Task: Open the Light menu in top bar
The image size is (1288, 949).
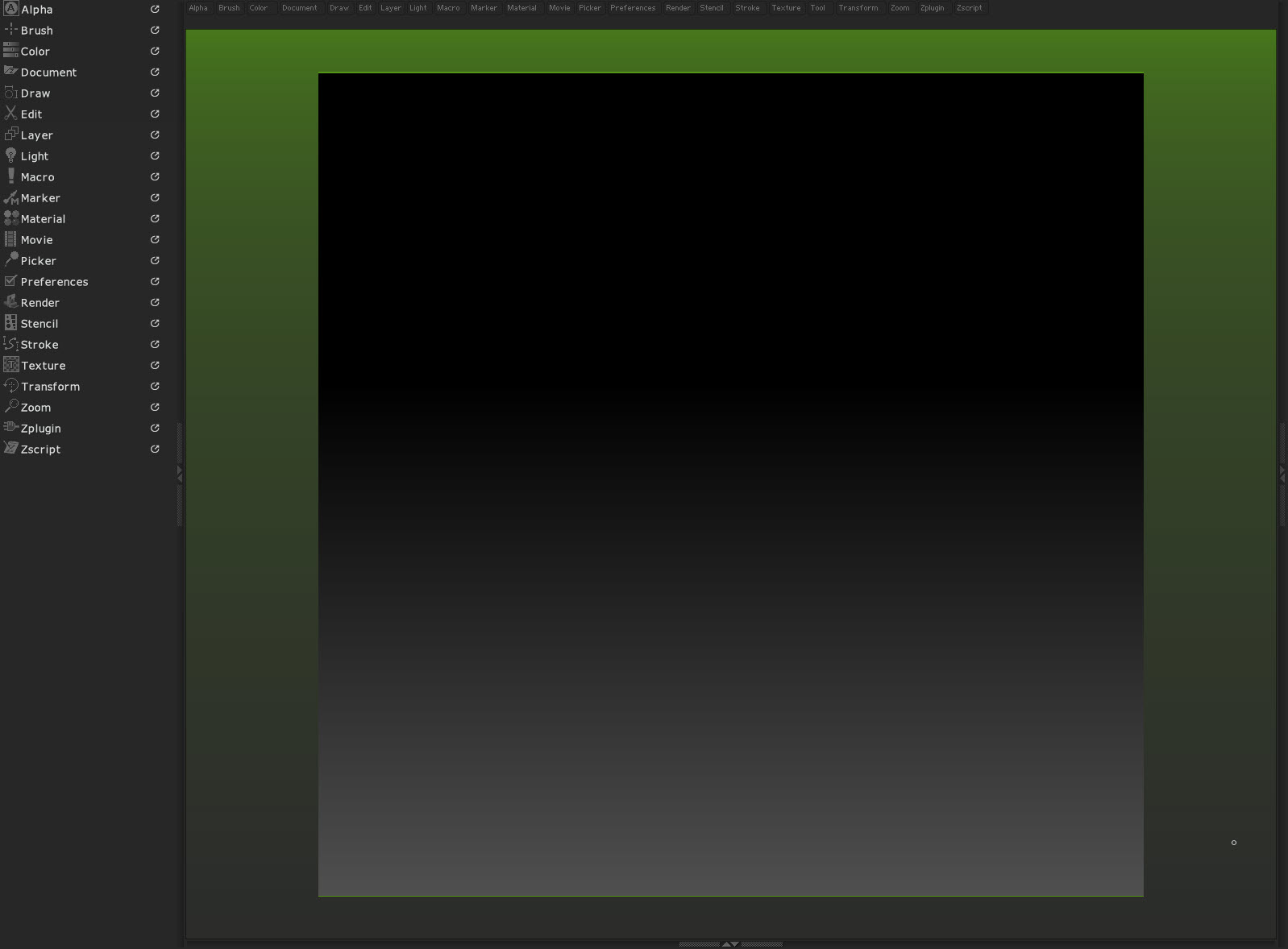Action: click(418, 8)
